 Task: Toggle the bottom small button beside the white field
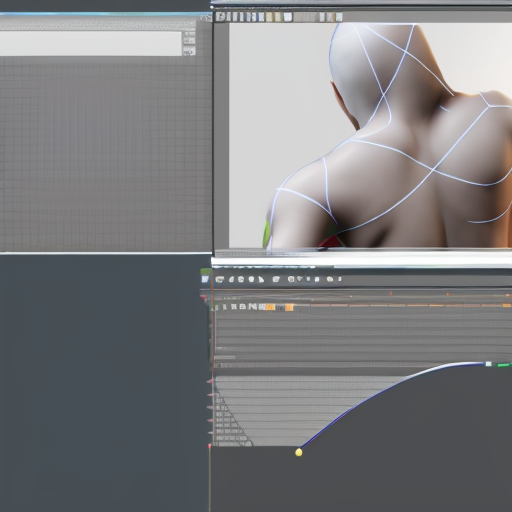(x=189, y=51)
